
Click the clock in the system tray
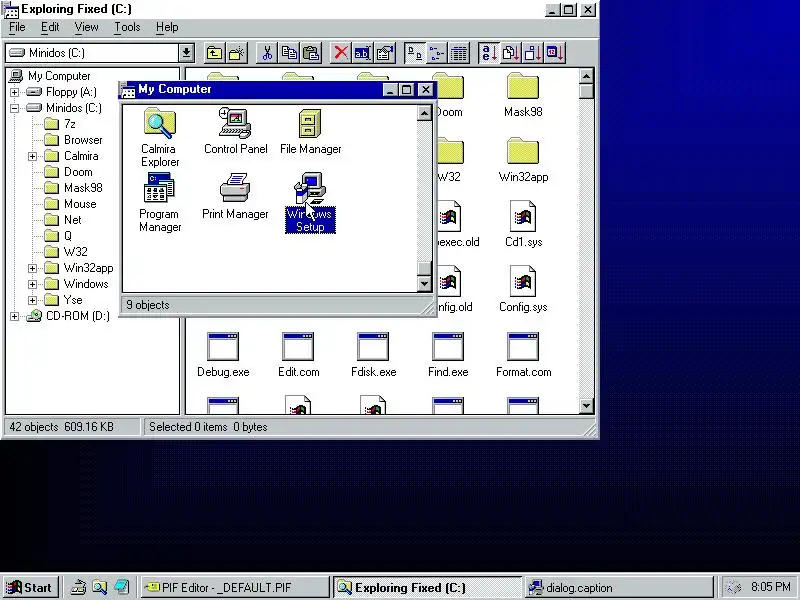click(x=771, y=587)
